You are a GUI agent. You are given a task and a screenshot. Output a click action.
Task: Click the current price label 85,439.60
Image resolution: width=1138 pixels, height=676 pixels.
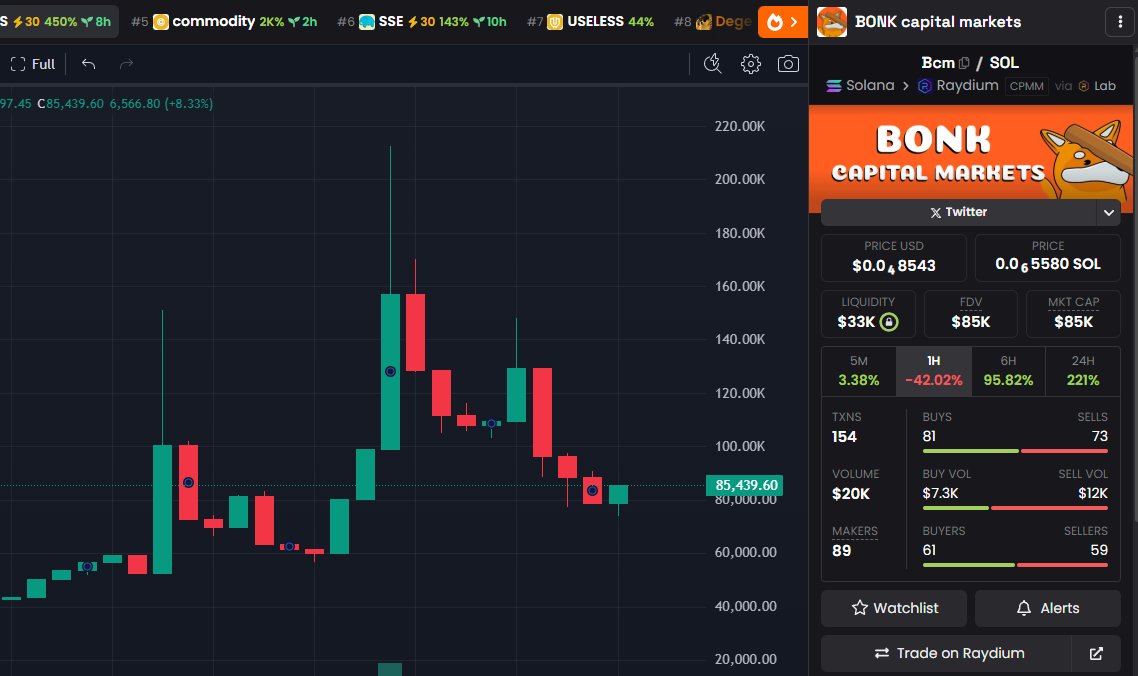(745, 485)
